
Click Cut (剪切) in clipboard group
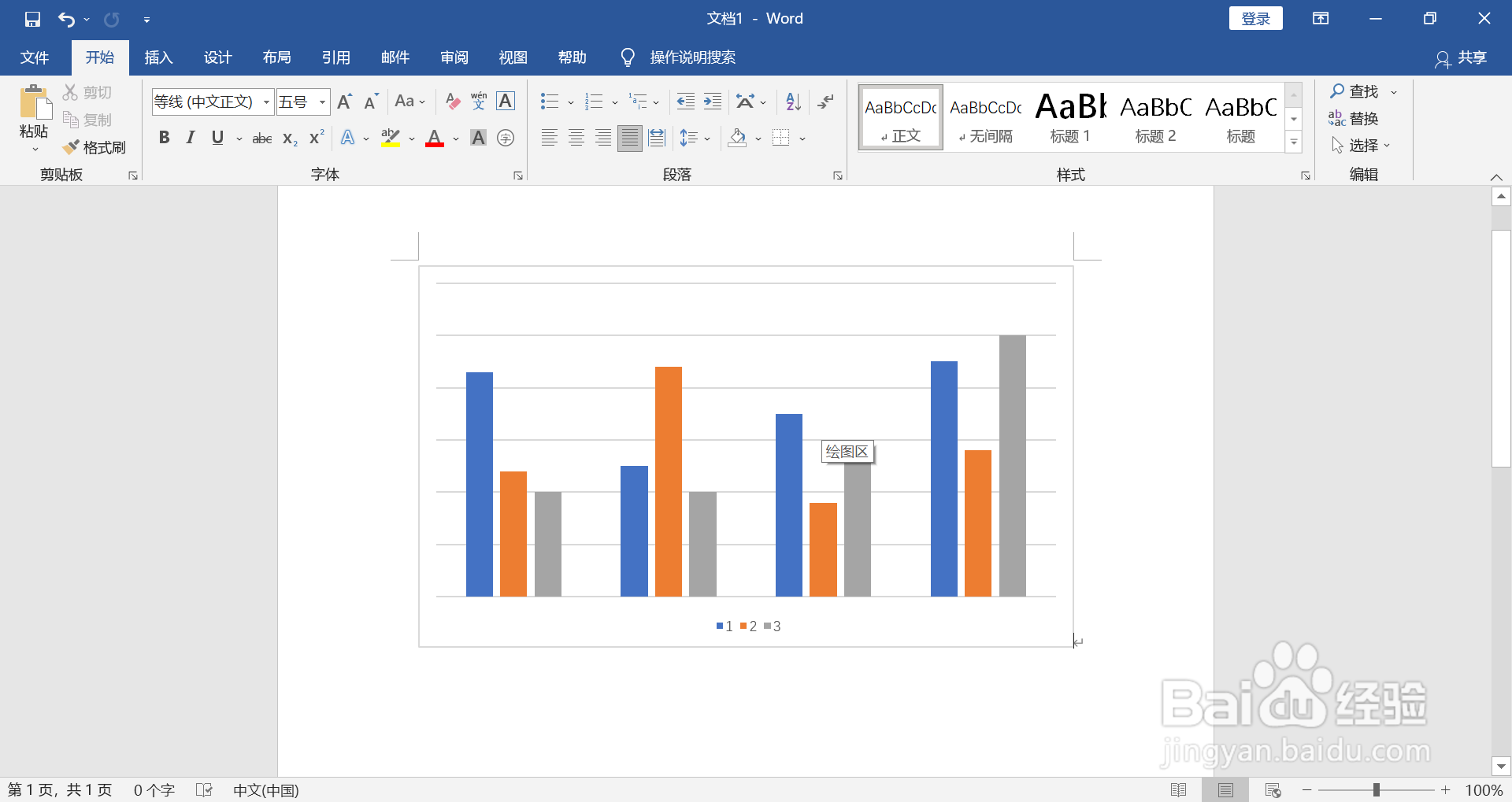coord(87,93)
